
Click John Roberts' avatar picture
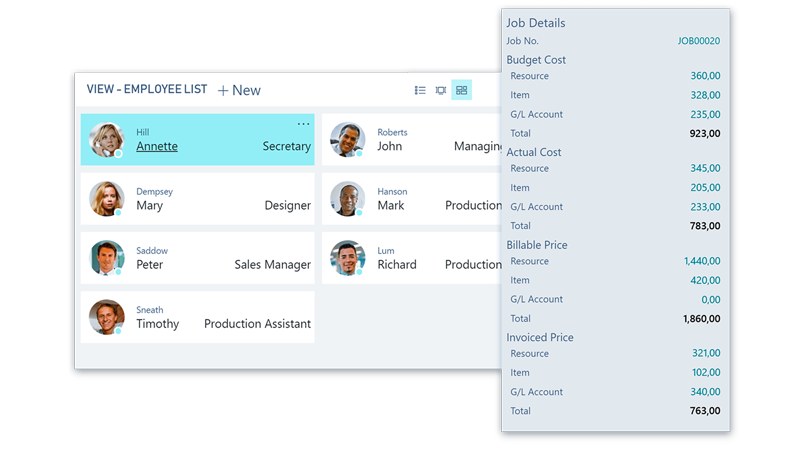tap(347, 140)
